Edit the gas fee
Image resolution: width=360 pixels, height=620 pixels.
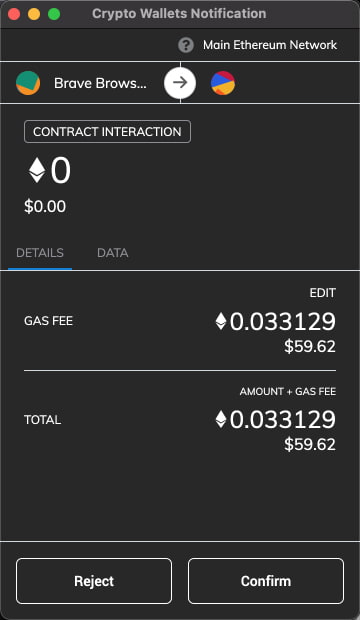[x=322, y=293]
